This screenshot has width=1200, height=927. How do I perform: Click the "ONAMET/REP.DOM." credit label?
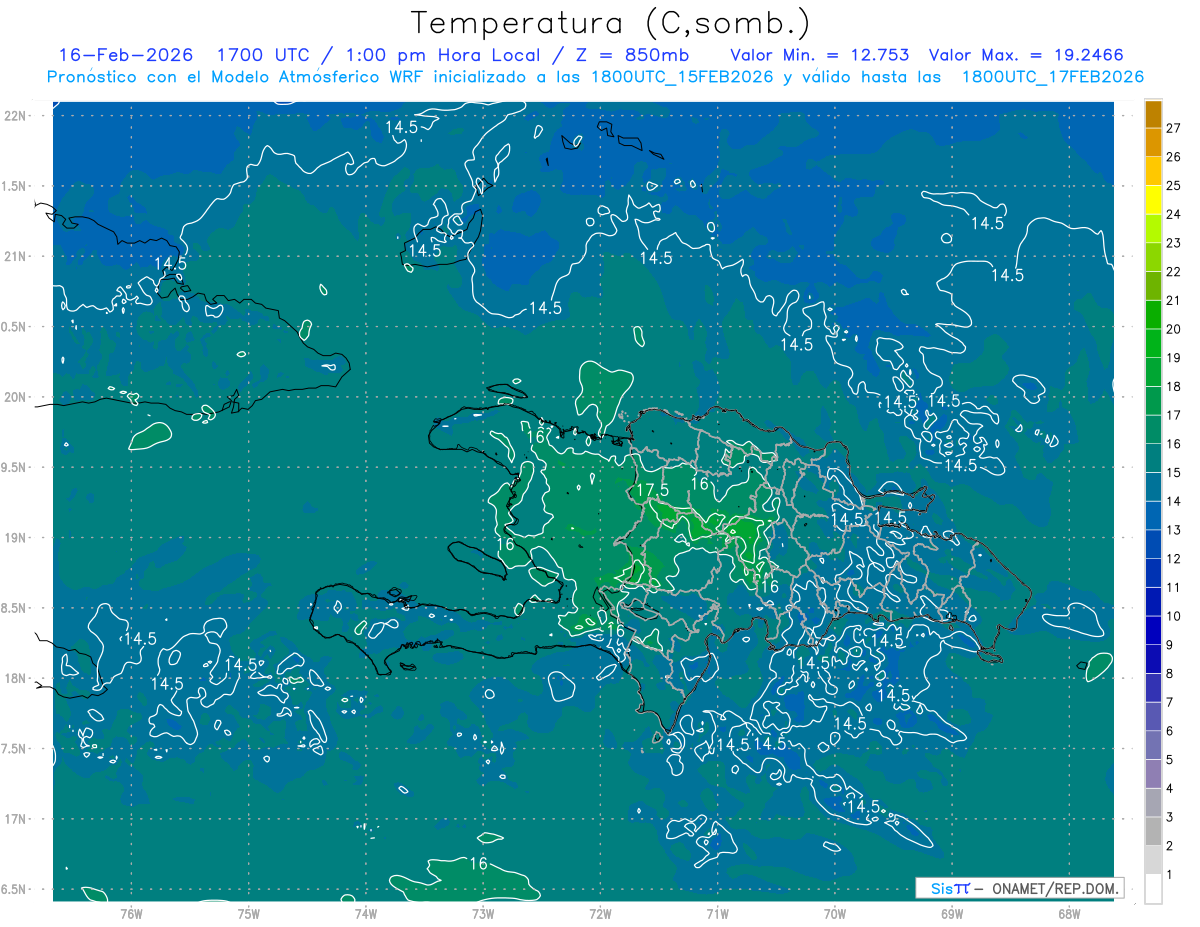coord(1054,888)
